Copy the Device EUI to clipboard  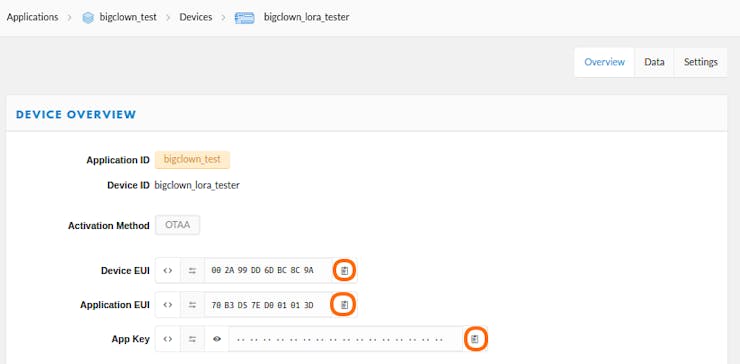[x=345, y=271]
